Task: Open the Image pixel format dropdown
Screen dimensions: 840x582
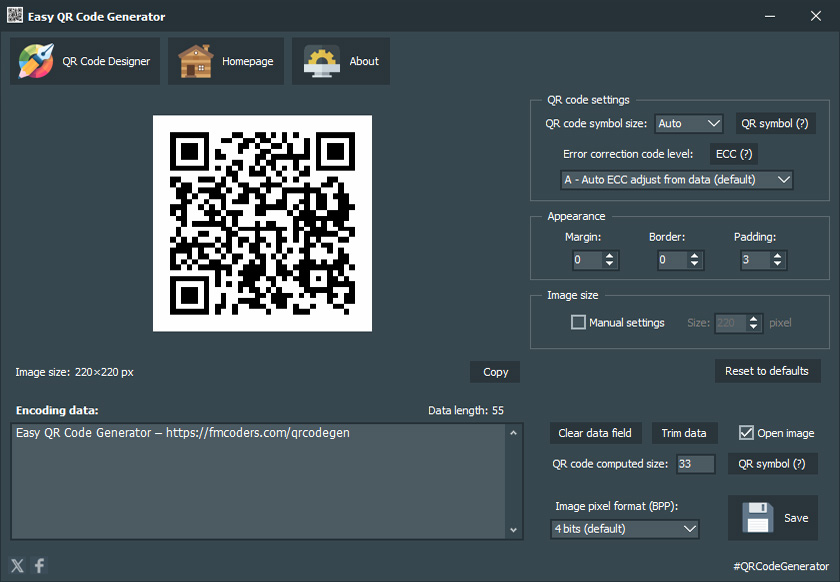Action: click(x=624, y=528)
